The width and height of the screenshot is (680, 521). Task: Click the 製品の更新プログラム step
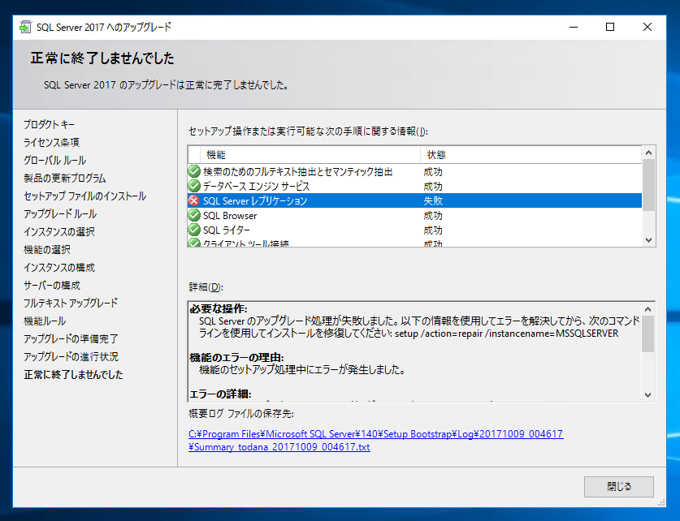coord(65,178)
